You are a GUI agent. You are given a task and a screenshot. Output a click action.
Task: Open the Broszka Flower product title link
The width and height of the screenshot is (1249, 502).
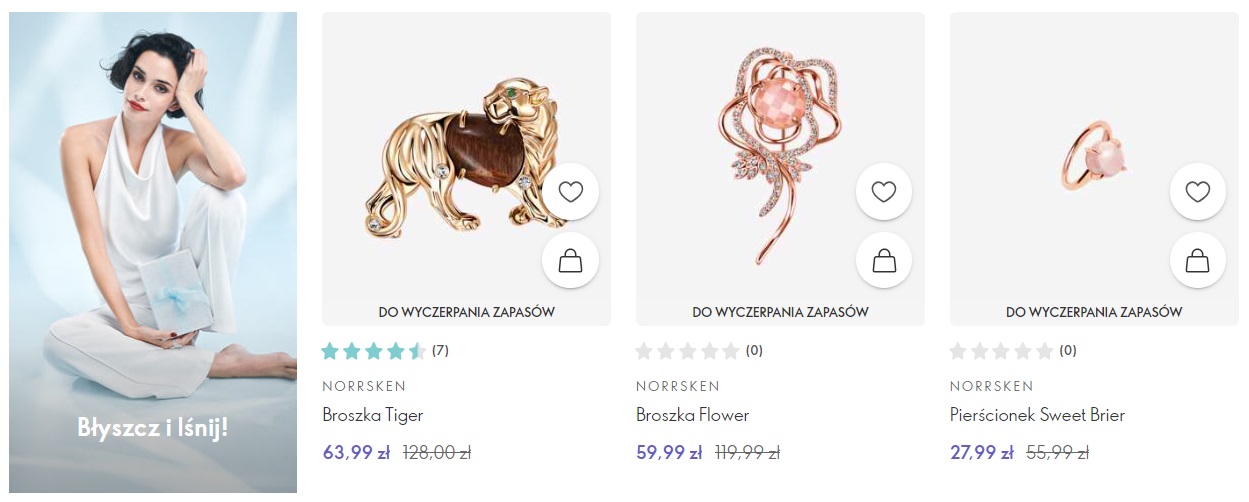[x=692, y=415]
